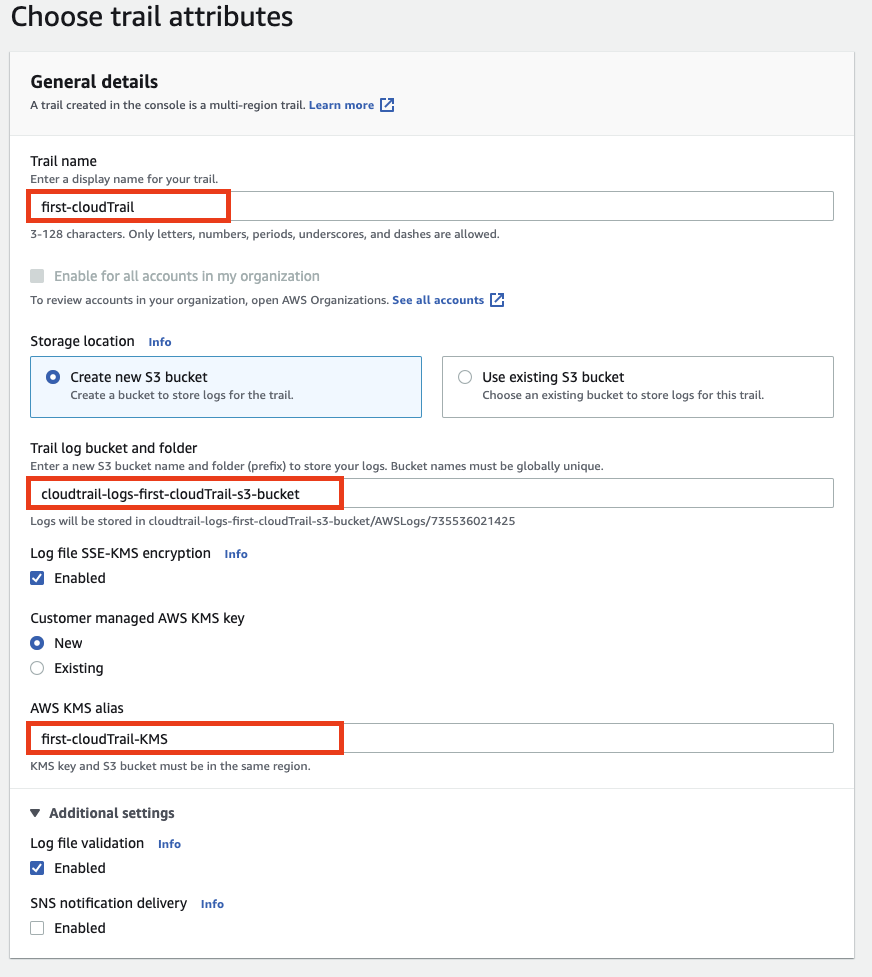Toggle Log file validation Enabled checkbox
Screen dimensions: 872x977
(37, 868)
